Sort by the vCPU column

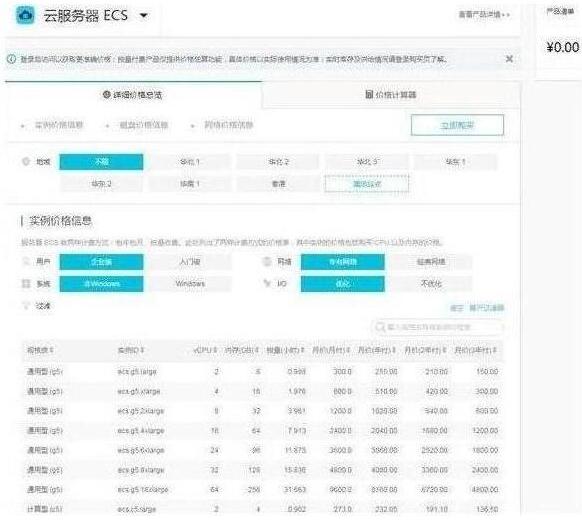point(205,350)
